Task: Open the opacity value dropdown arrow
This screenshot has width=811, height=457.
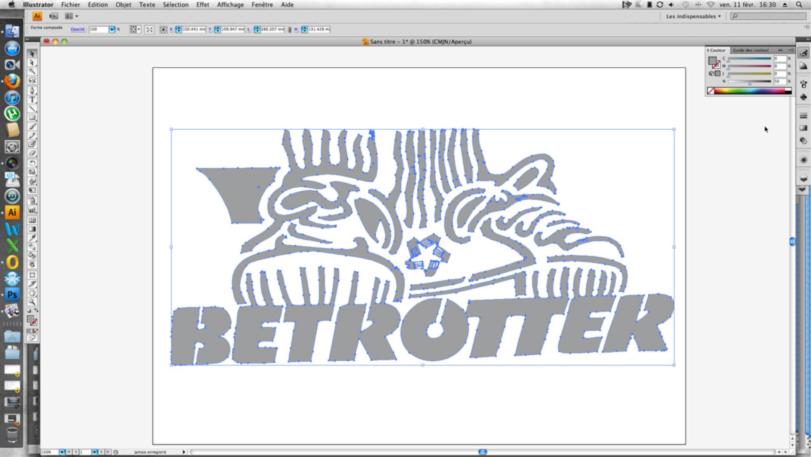Action: pos(112,29)
